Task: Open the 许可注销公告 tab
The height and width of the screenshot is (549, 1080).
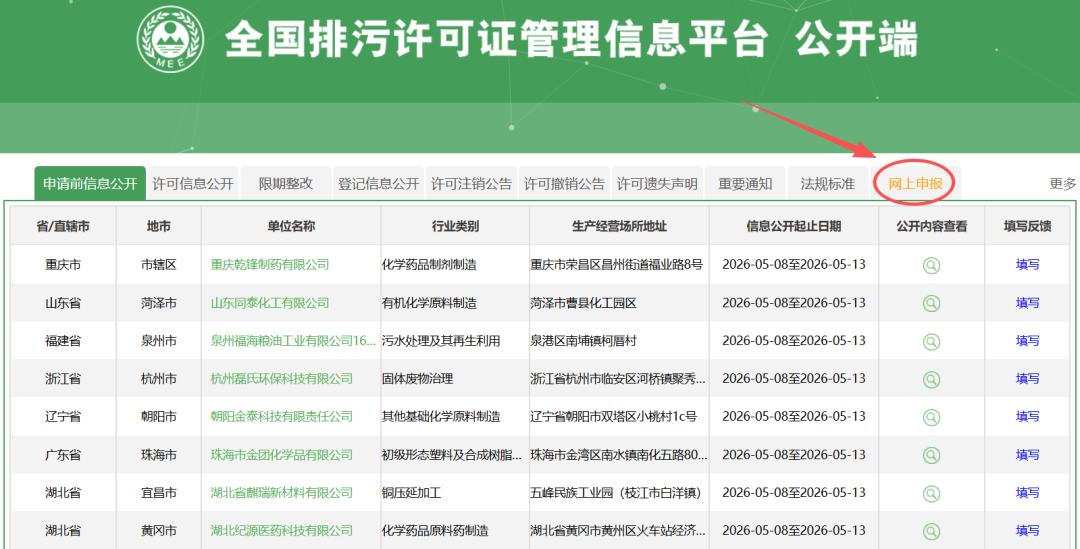Action: [x=472, y=184]
